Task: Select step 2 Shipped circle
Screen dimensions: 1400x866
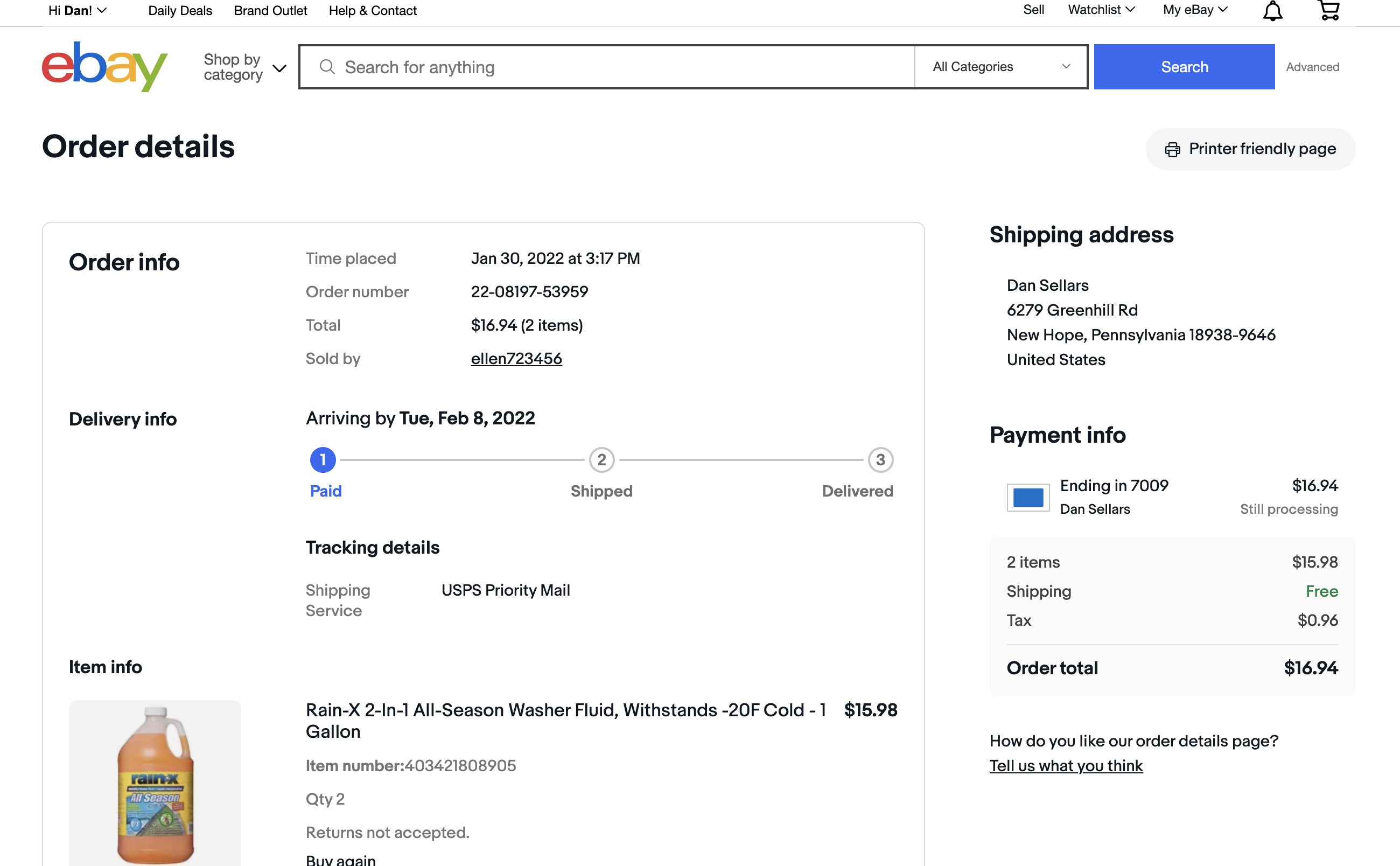Action: 602,460
